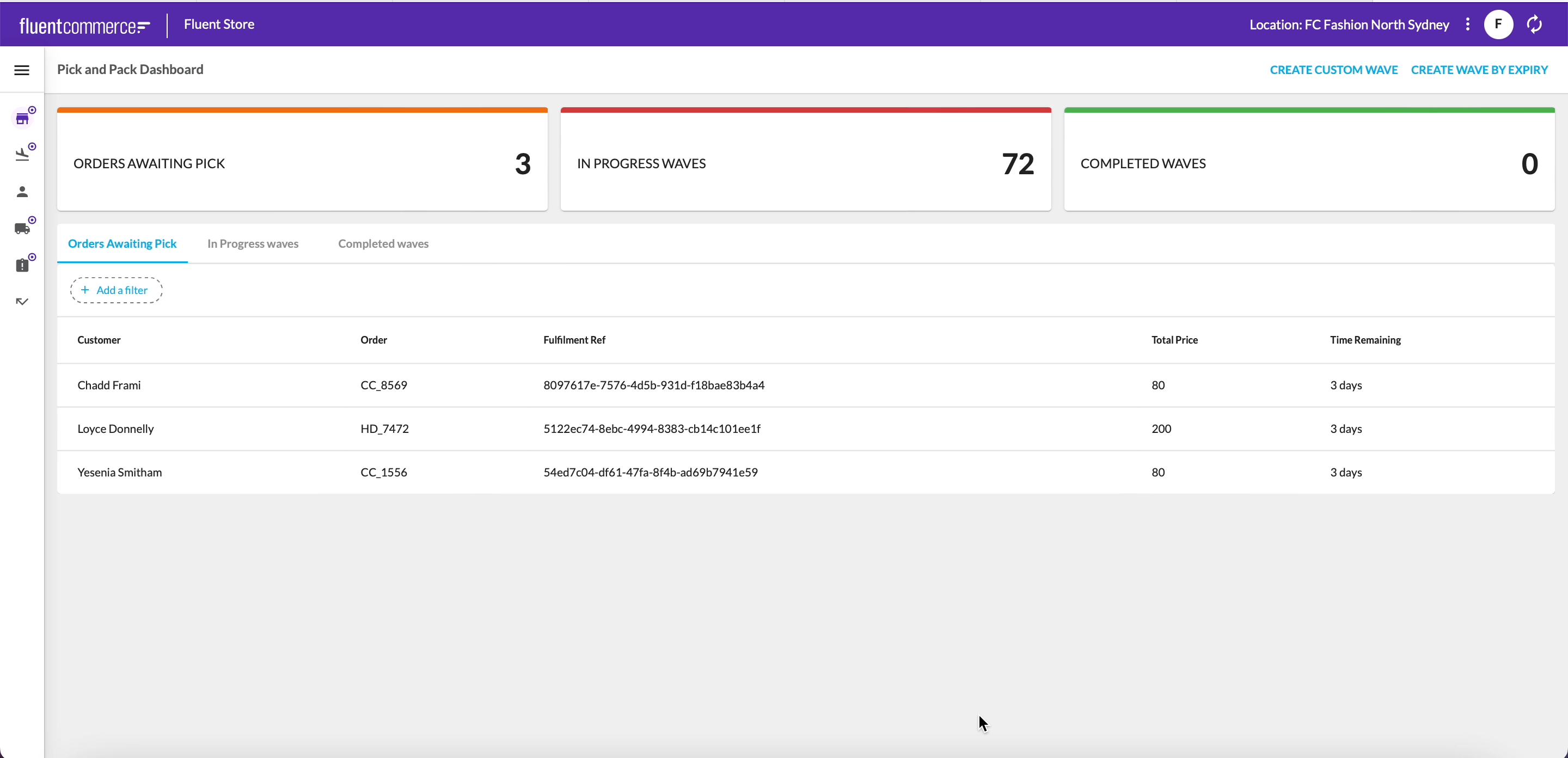Click the fluentcommerce logo
The image size is (1568, 758).
[x=84, y=26]
